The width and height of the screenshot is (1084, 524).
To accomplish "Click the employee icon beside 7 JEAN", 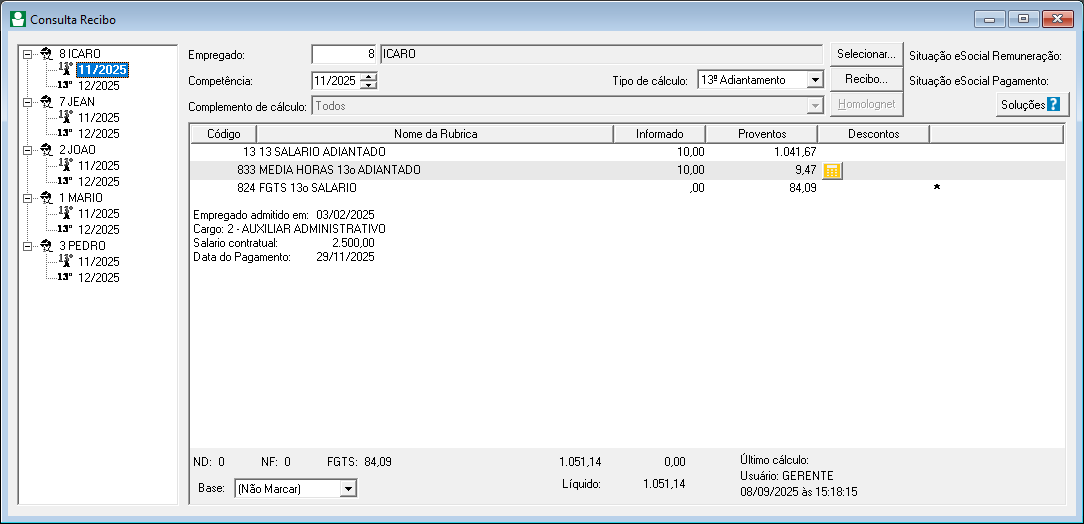I will point(47,102).
